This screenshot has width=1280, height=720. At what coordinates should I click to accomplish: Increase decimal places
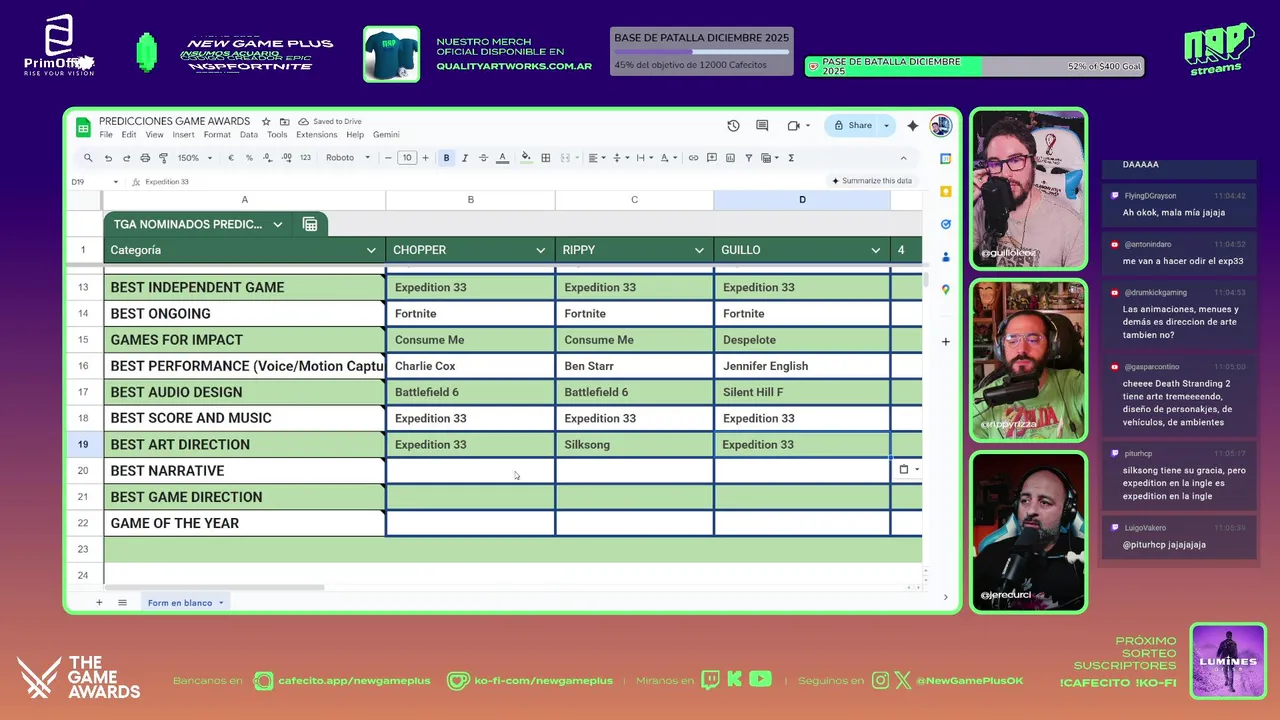click(287, 158)
